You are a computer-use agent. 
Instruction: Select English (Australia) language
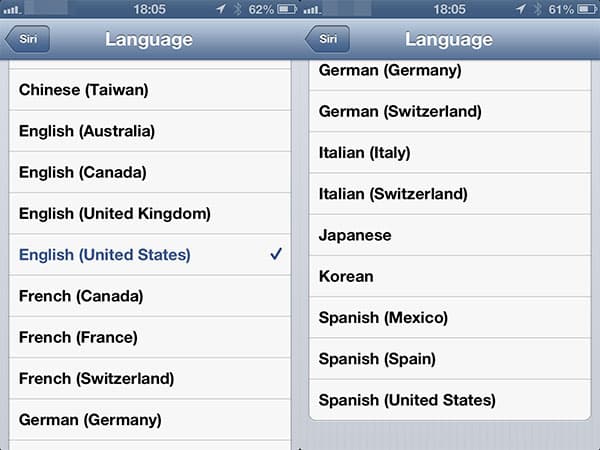pos(150,131)
